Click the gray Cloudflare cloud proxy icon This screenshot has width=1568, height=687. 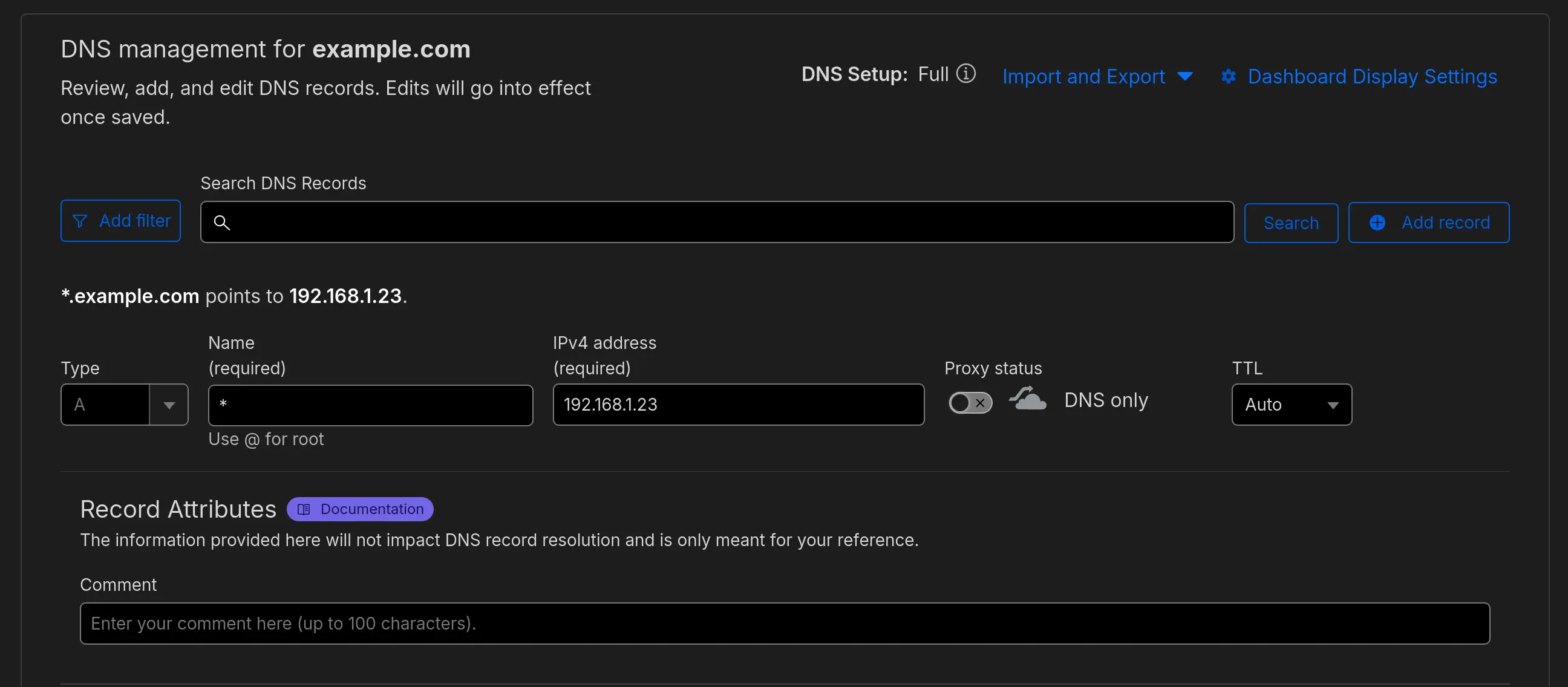[x=1027, y=399]
